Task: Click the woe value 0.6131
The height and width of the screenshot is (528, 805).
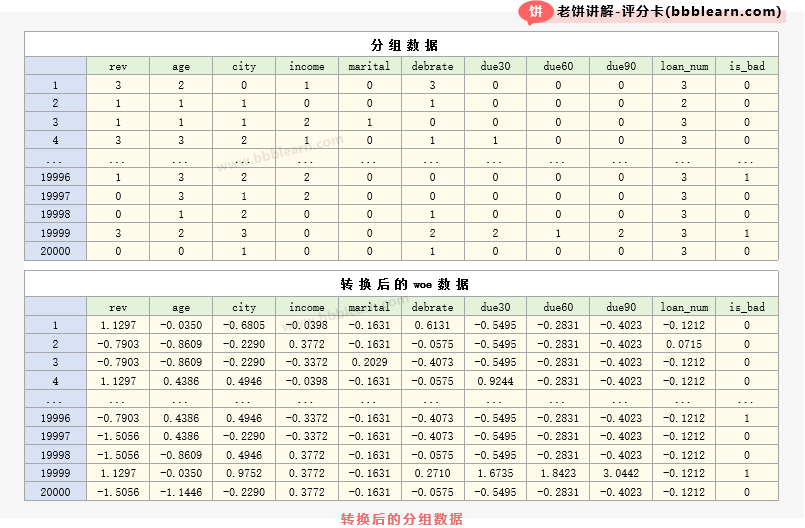Action: coord(432,325)
